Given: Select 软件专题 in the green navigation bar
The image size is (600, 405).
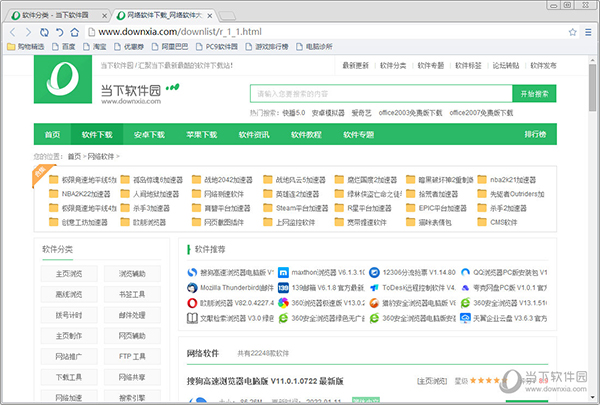Looking at the screenshot, I should pyautogui.click(x=359, y=134).
